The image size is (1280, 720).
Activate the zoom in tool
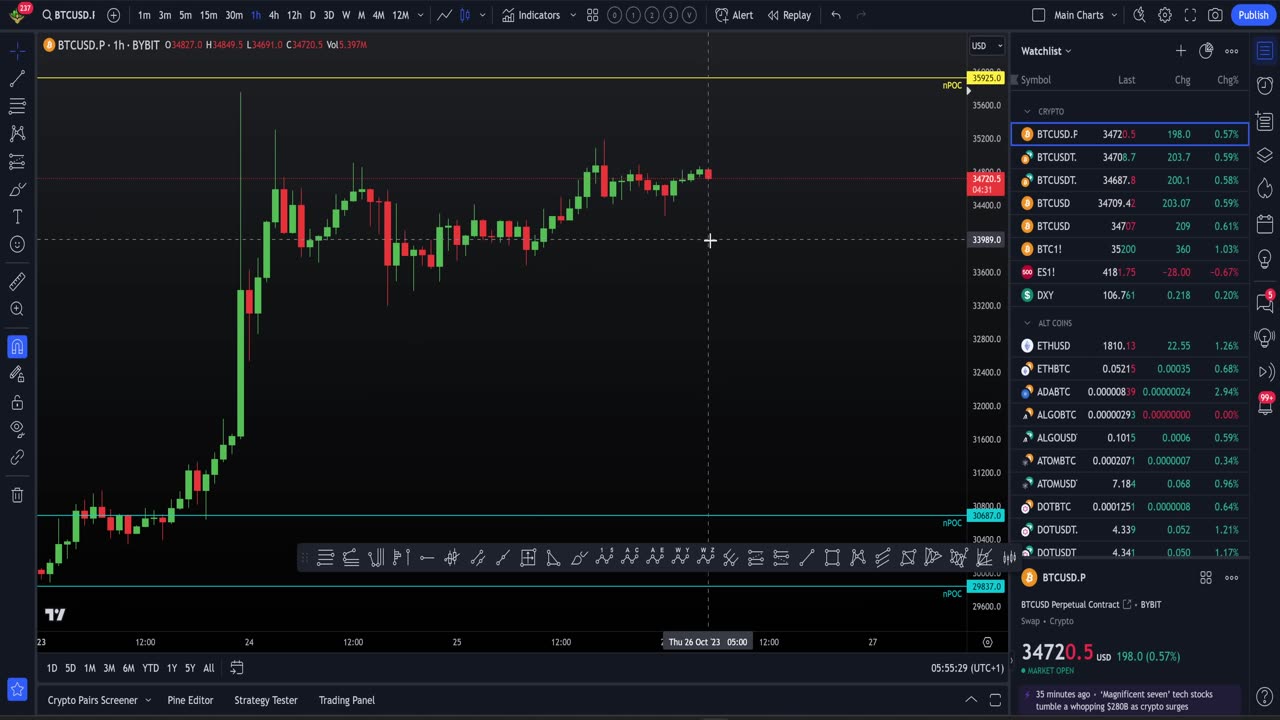(x=17, y=309)
